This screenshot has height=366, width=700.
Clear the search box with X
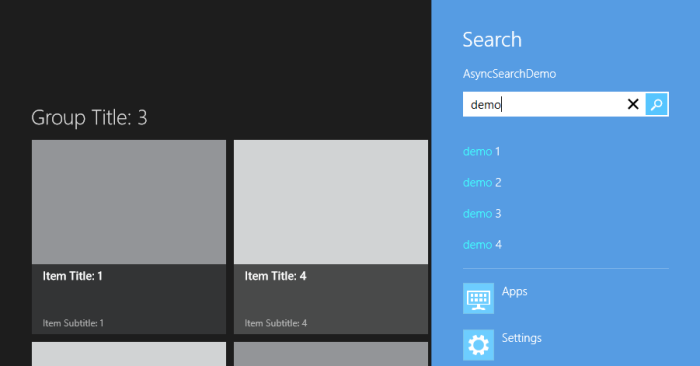[x=633, y=104]
